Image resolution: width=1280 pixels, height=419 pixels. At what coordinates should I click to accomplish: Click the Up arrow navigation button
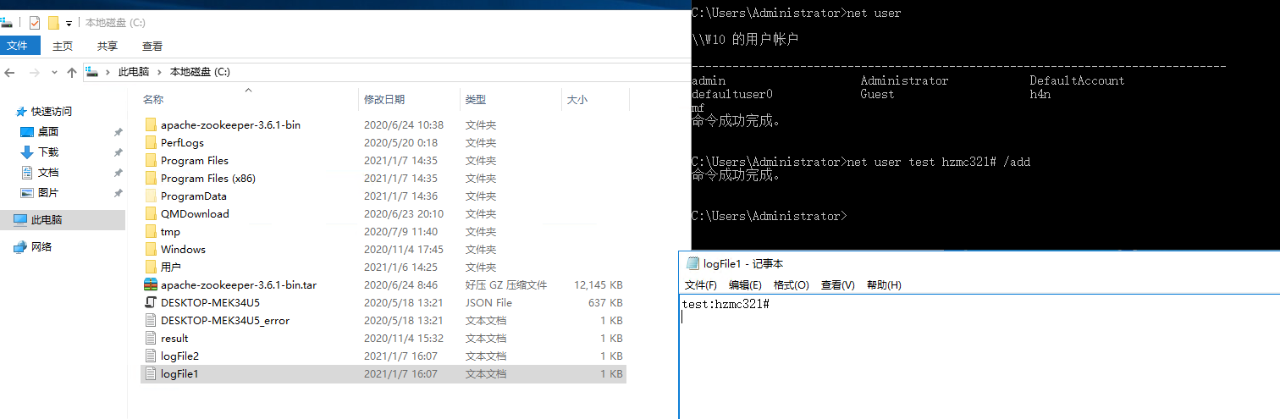click(x=72, y=72)
